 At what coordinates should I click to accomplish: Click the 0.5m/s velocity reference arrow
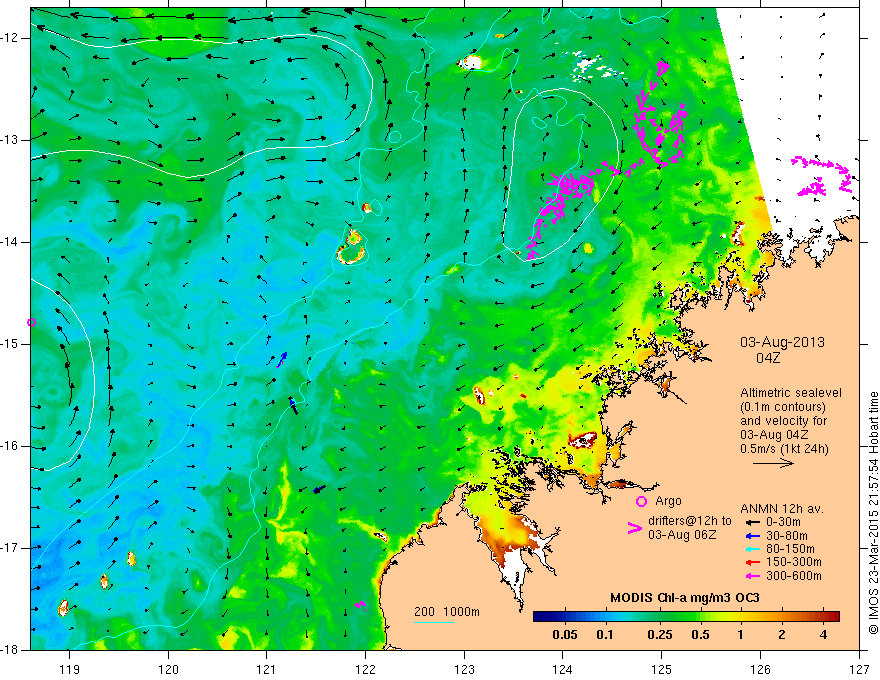pos(773,463)
